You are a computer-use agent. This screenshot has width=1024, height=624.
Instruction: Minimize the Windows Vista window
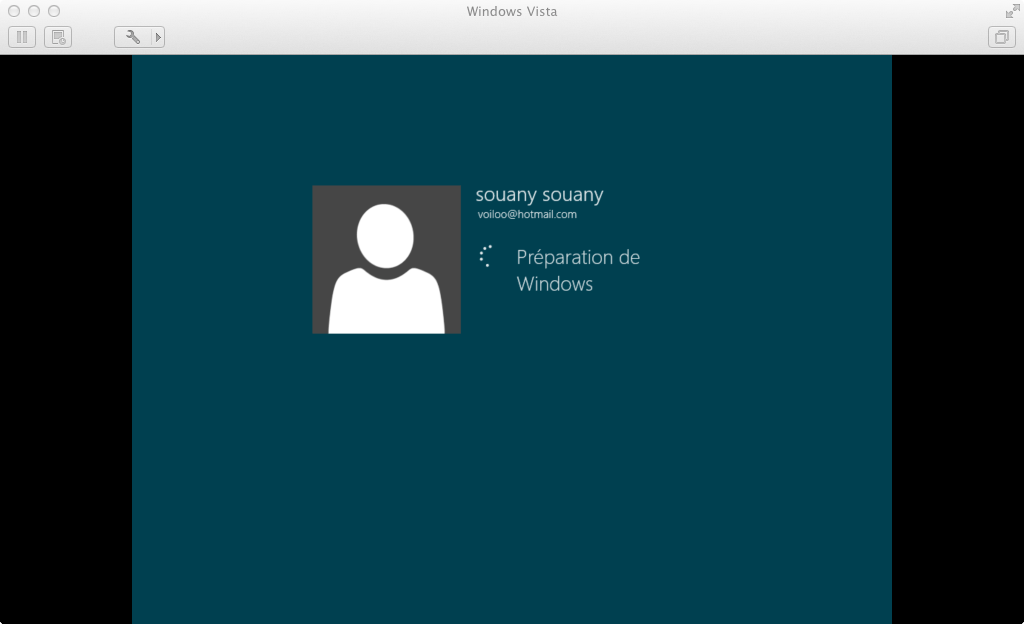34,11
